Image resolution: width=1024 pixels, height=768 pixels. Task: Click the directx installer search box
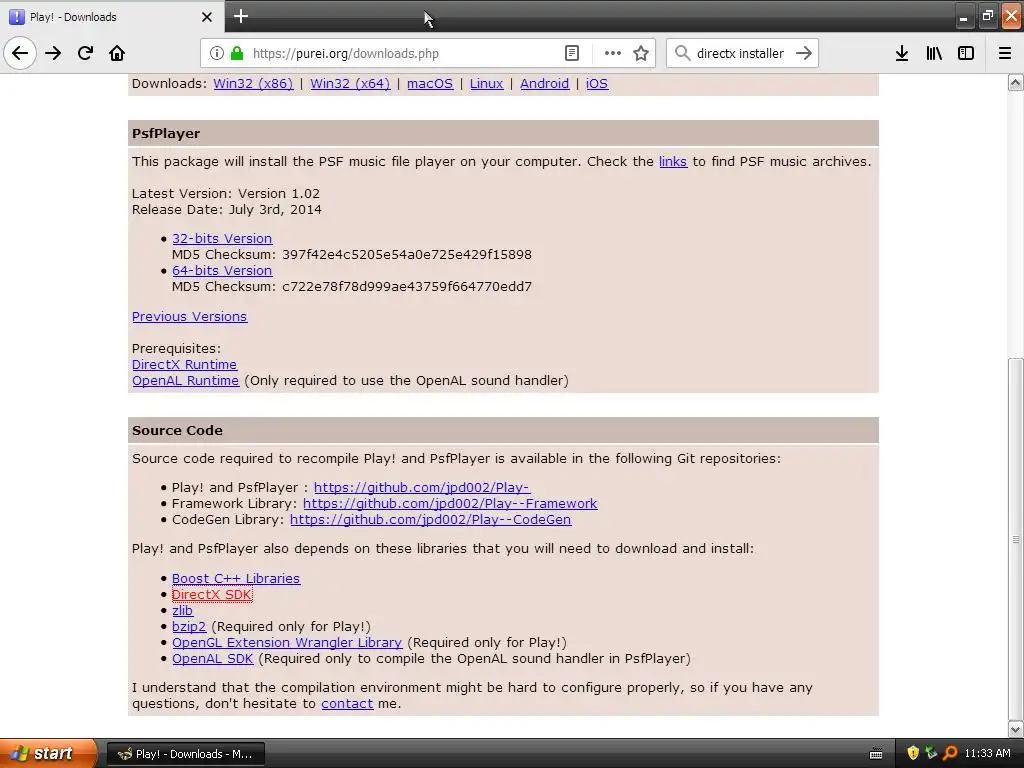click(741, 53)
